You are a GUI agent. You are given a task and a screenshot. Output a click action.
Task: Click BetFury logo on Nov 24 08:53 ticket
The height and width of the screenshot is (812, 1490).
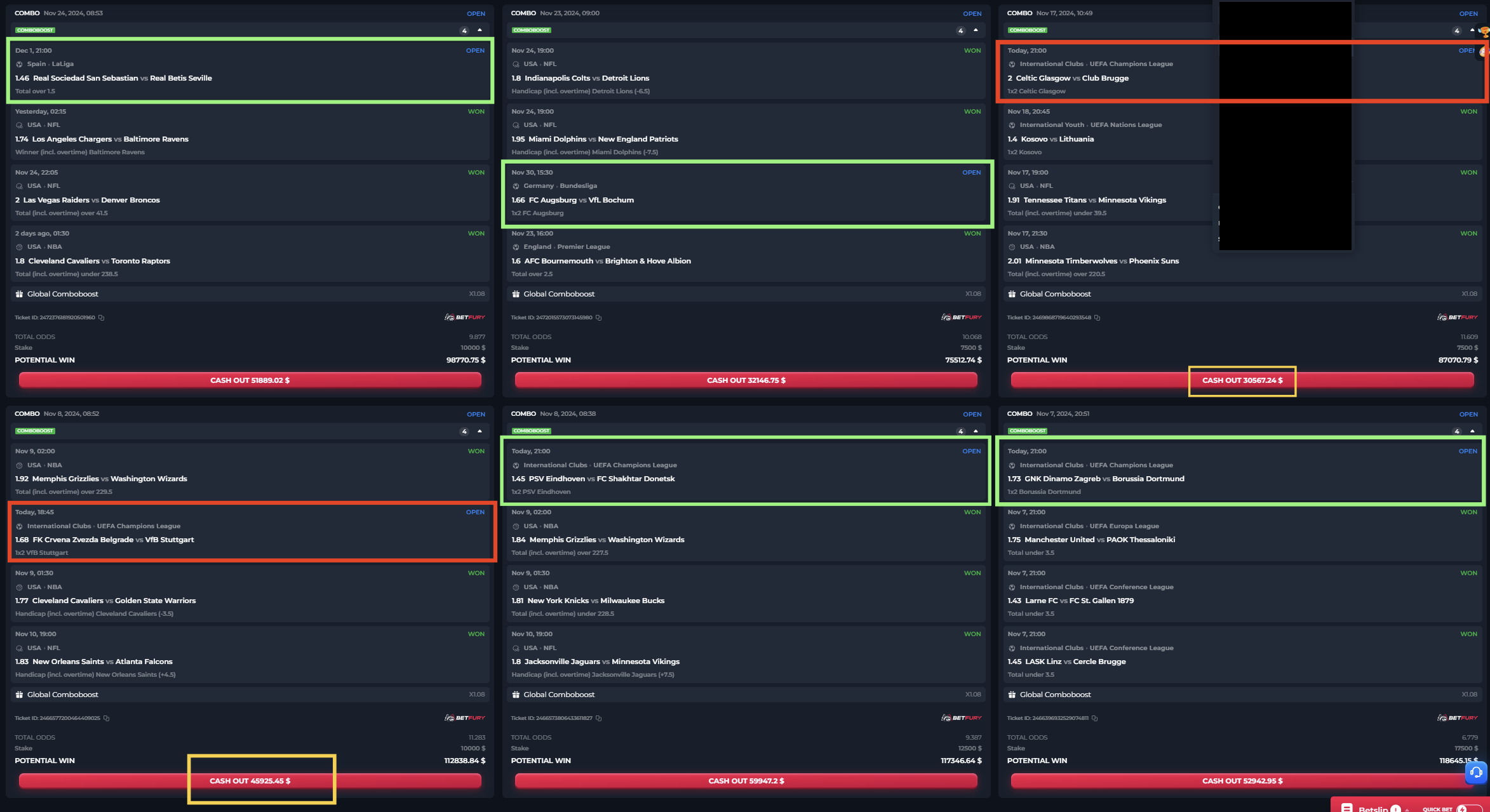coord(465,317)
